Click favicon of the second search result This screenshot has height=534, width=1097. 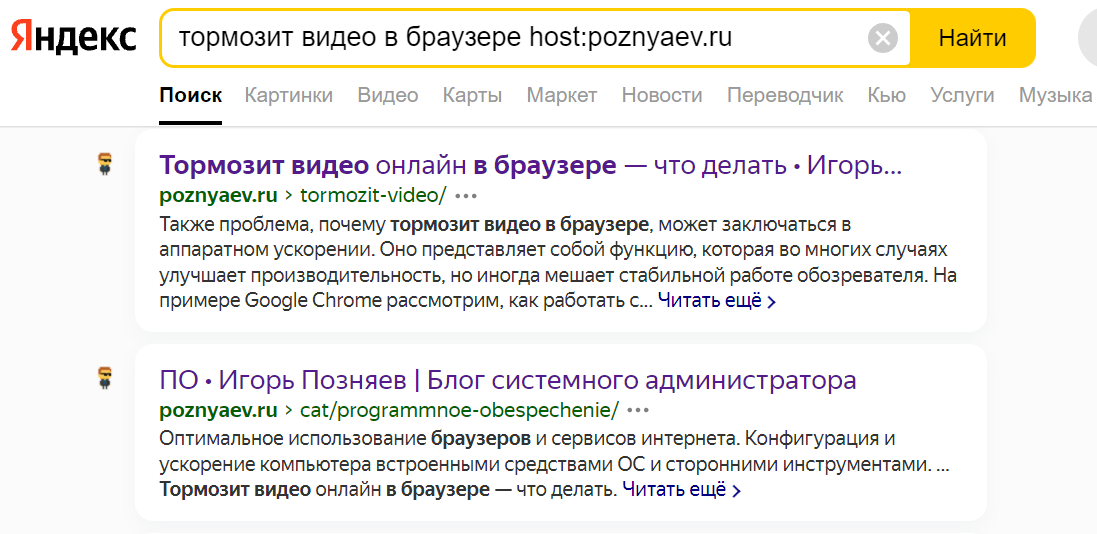pos(104,378)
